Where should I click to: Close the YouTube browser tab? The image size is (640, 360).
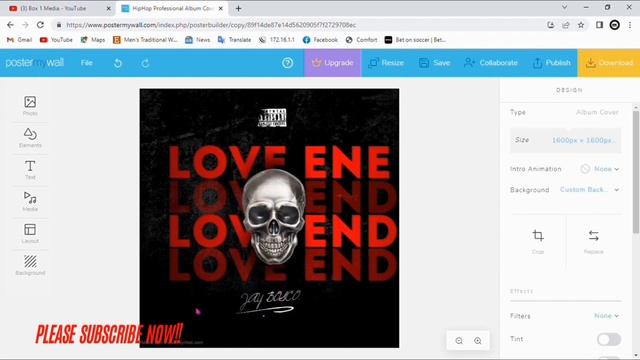[109, 8]
